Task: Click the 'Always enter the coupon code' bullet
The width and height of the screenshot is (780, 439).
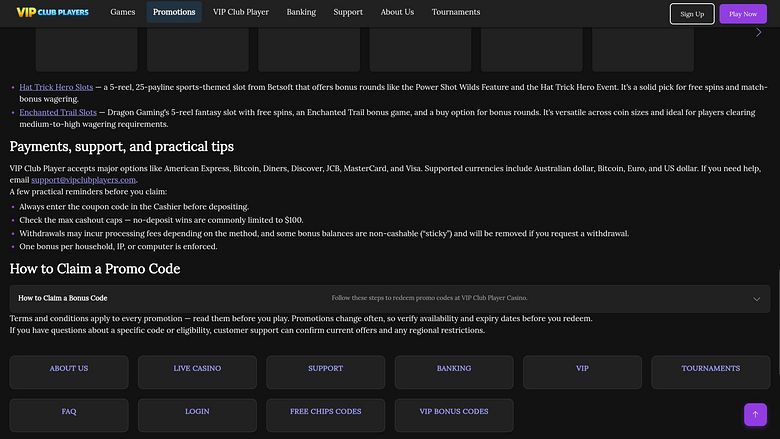Action: click(x=134, y=207)
